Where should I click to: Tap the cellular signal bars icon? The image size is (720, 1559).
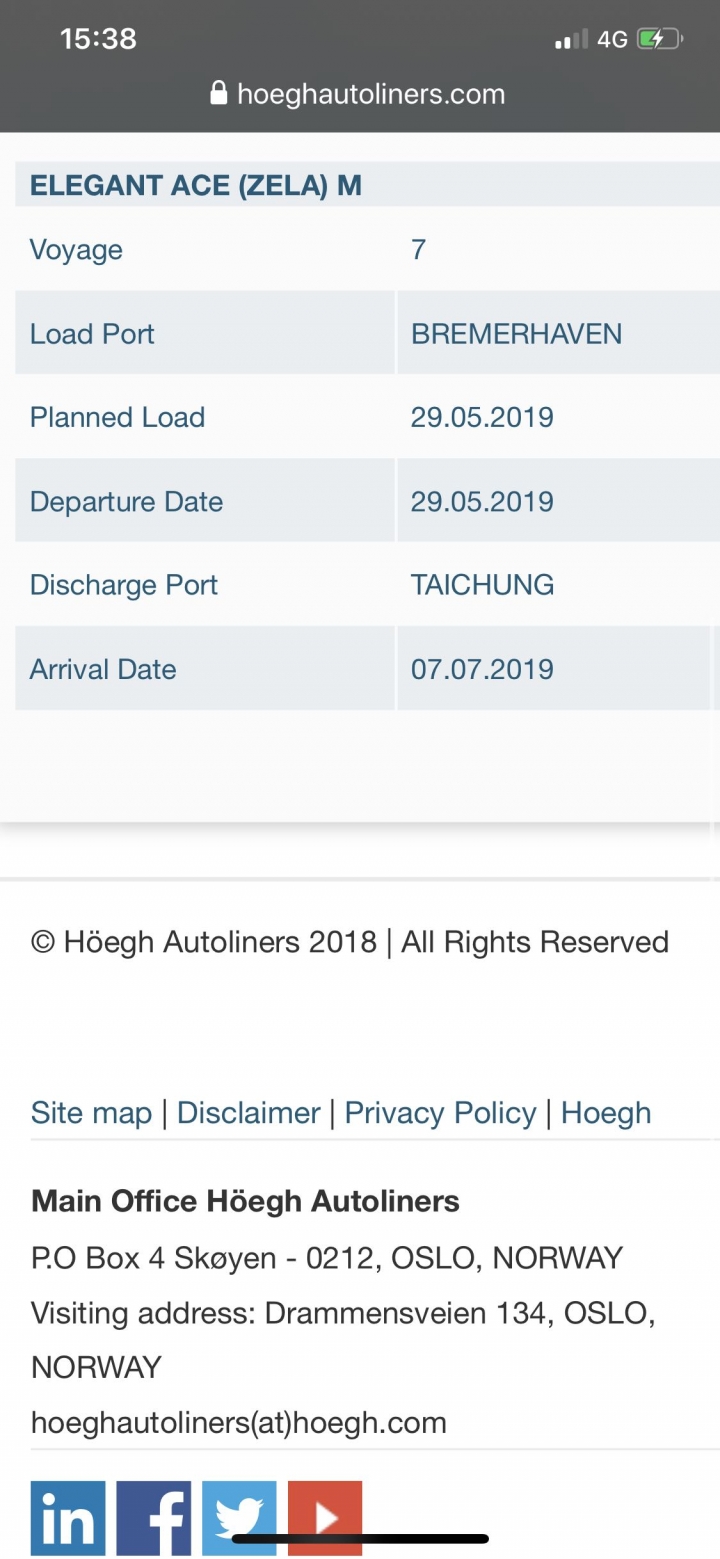571,40
